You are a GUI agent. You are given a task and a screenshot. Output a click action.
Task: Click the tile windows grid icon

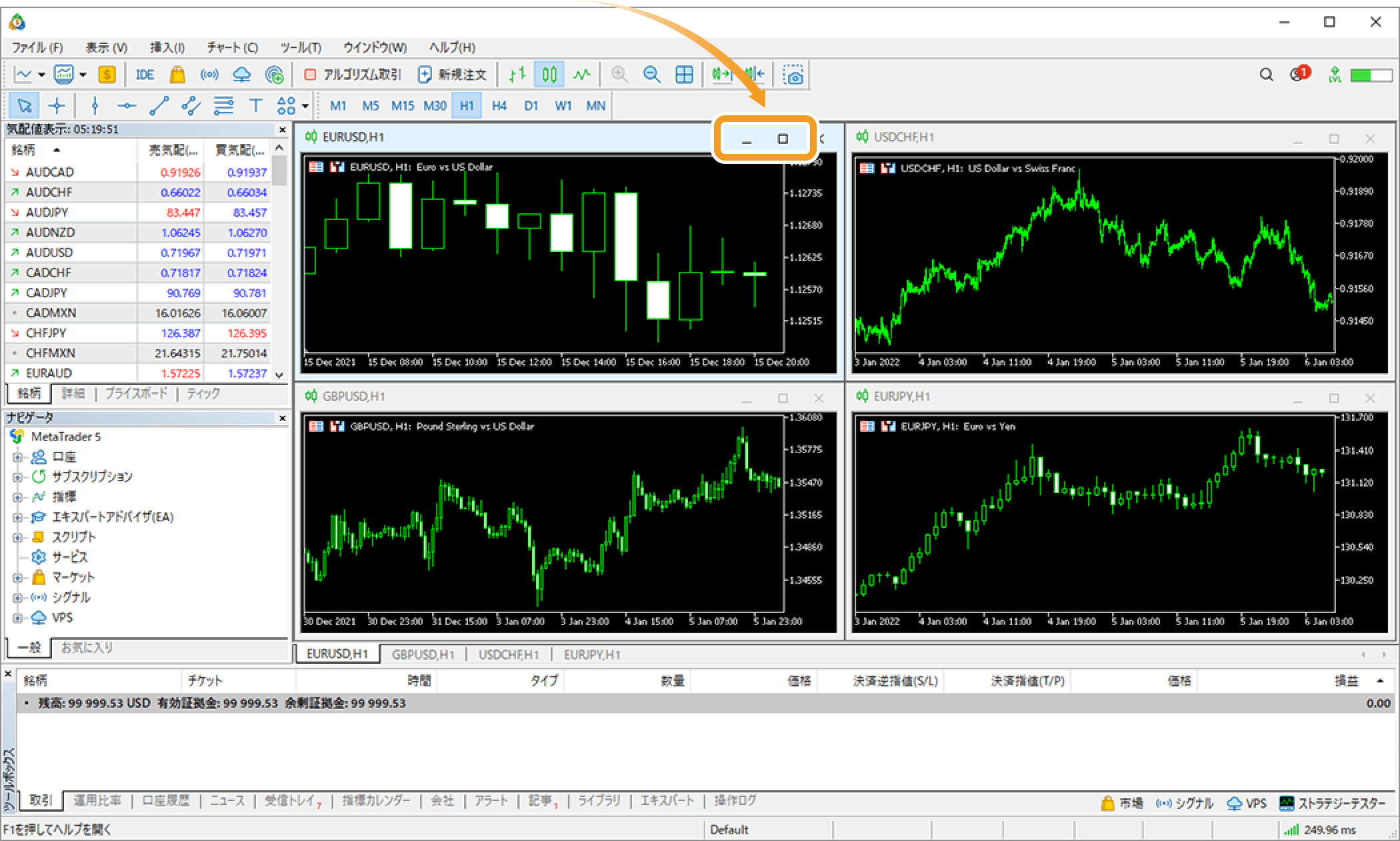click(684, 75)
